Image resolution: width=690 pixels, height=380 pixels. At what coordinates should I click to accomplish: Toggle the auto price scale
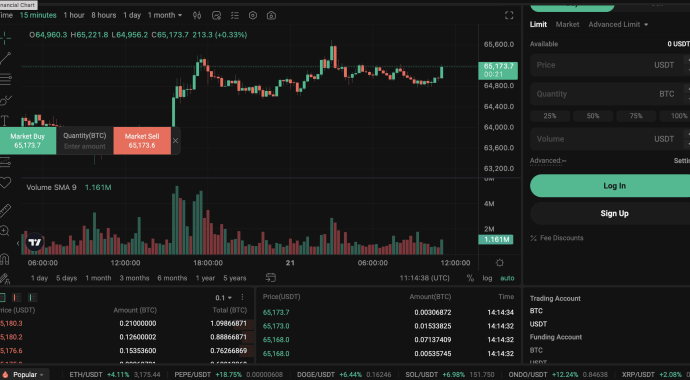tap(507, 278)
